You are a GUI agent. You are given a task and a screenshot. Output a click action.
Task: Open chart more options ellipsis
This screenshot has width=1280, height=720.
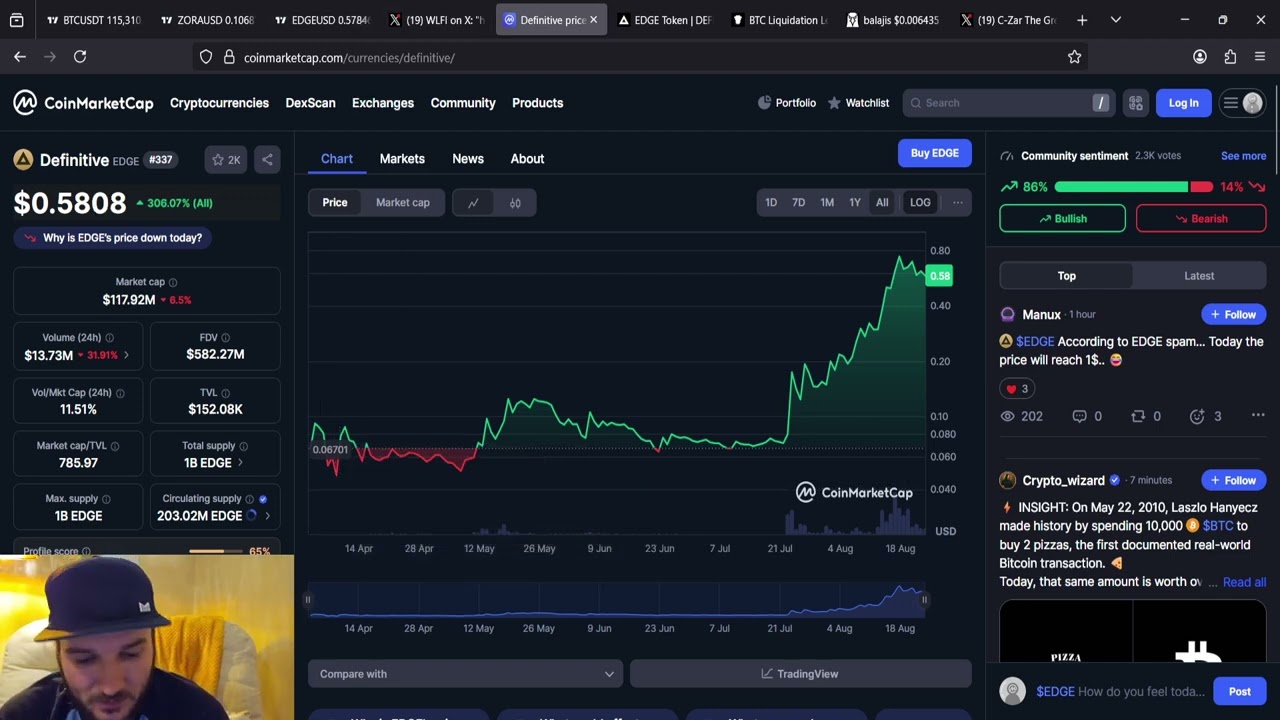[958, 203]
